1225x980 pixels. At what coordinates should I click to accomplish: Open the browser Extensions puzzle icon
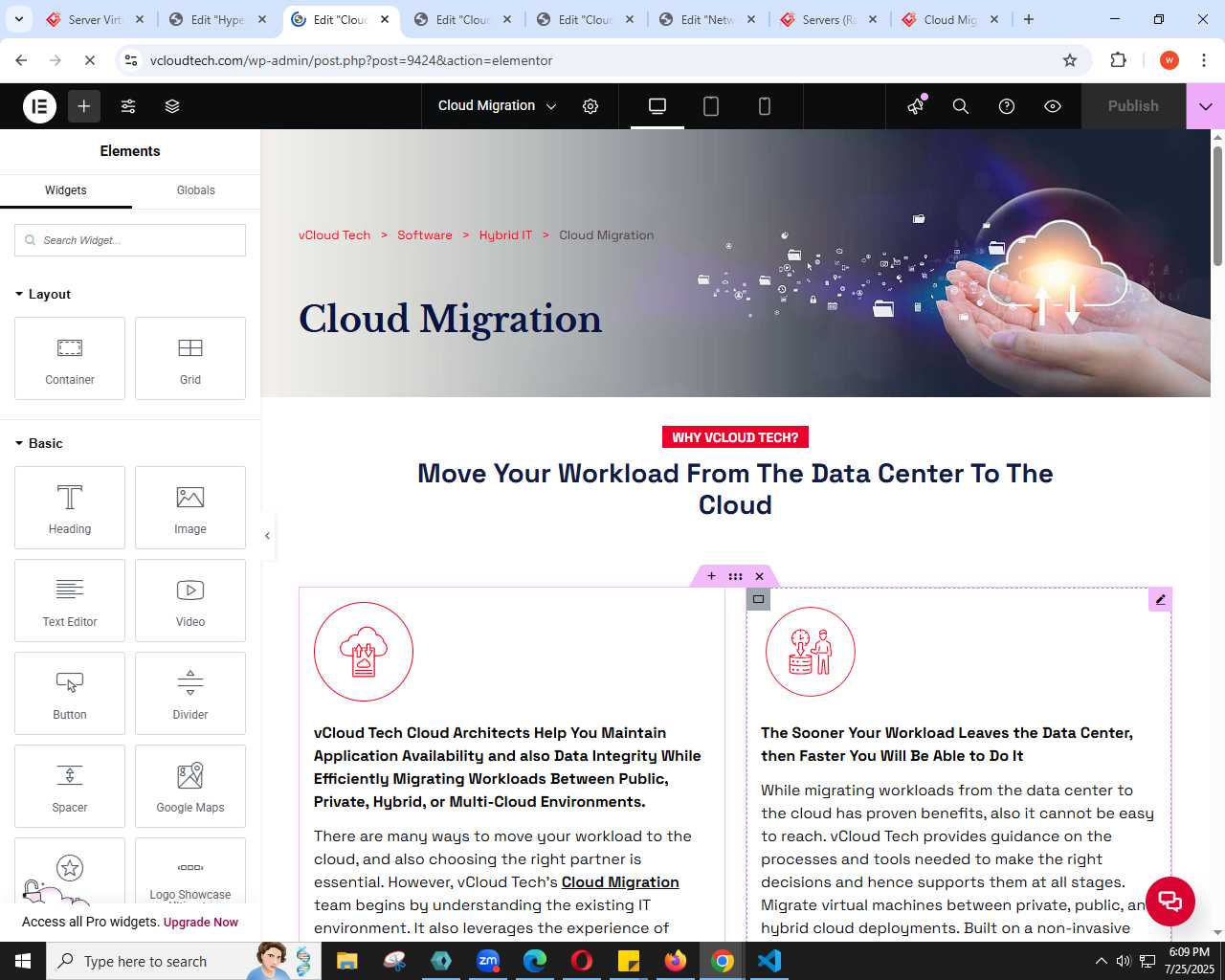coord(1118,60)
